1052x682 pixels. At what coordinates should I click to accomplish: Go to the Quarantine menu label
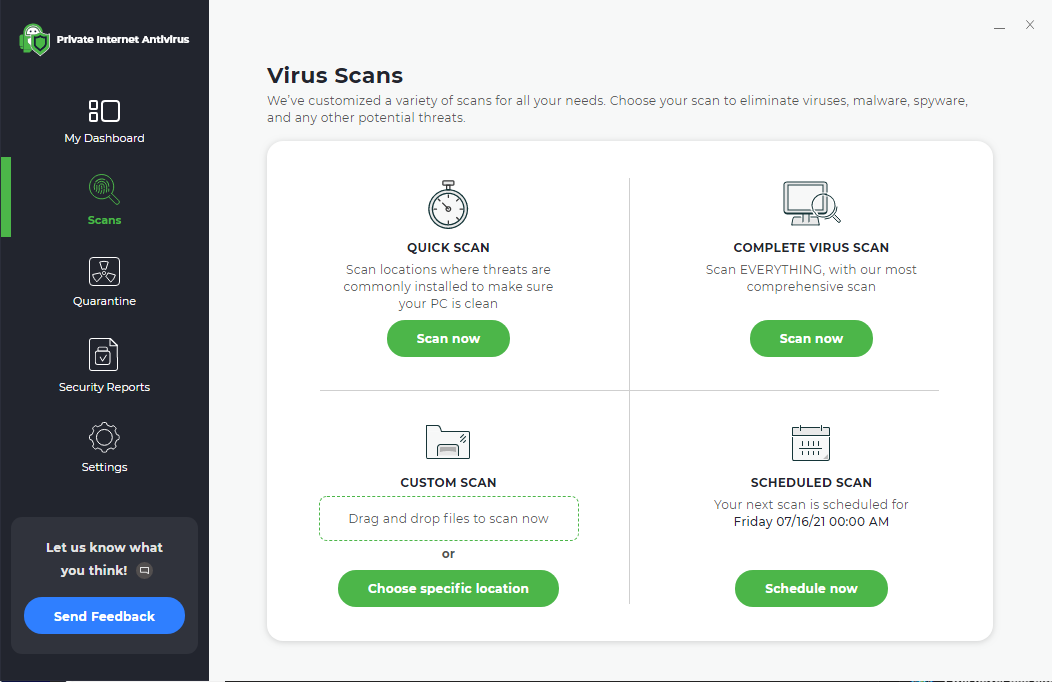[104, 301]
